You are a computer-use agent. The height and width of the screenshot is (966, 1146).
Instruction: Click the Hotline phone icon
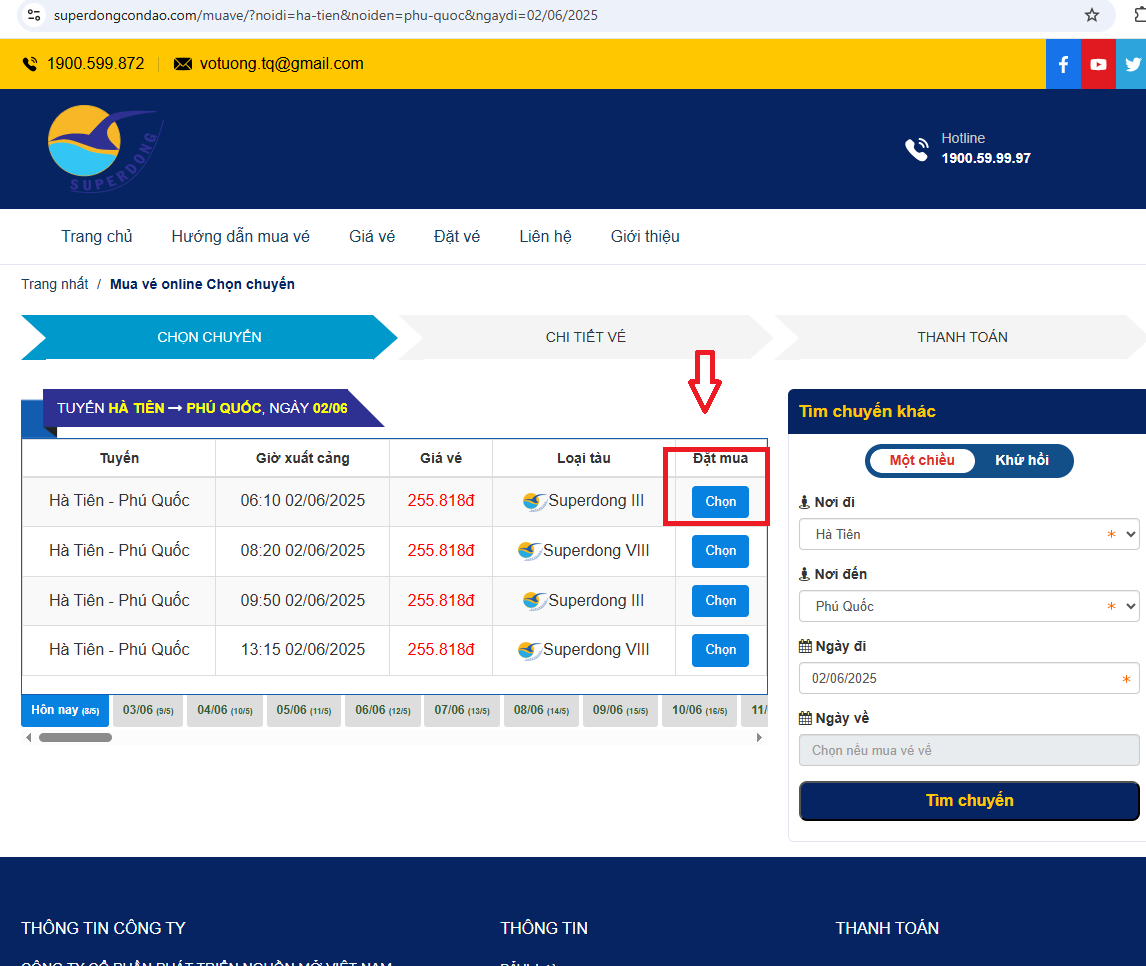pos(916,149)
